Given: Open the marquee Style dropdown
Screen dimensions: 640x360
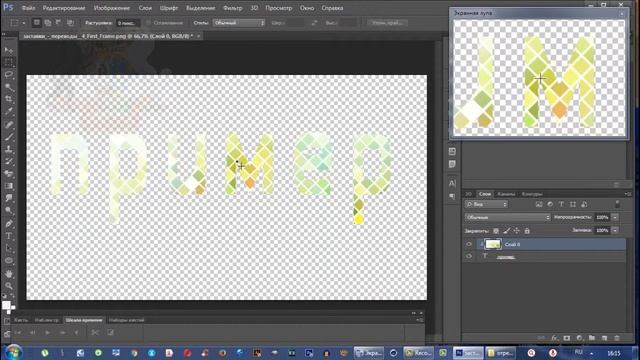Looking at the screenshot, I should (x=239, y=23).
